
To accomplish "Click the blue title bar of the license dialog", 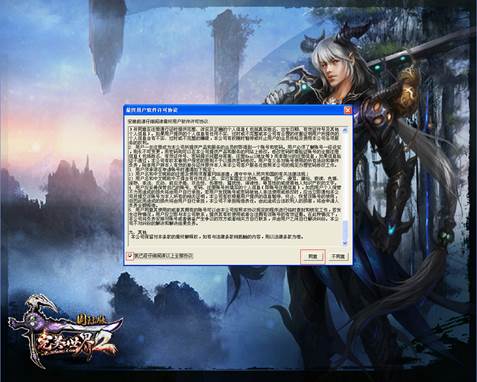I will tap(233, 110).
